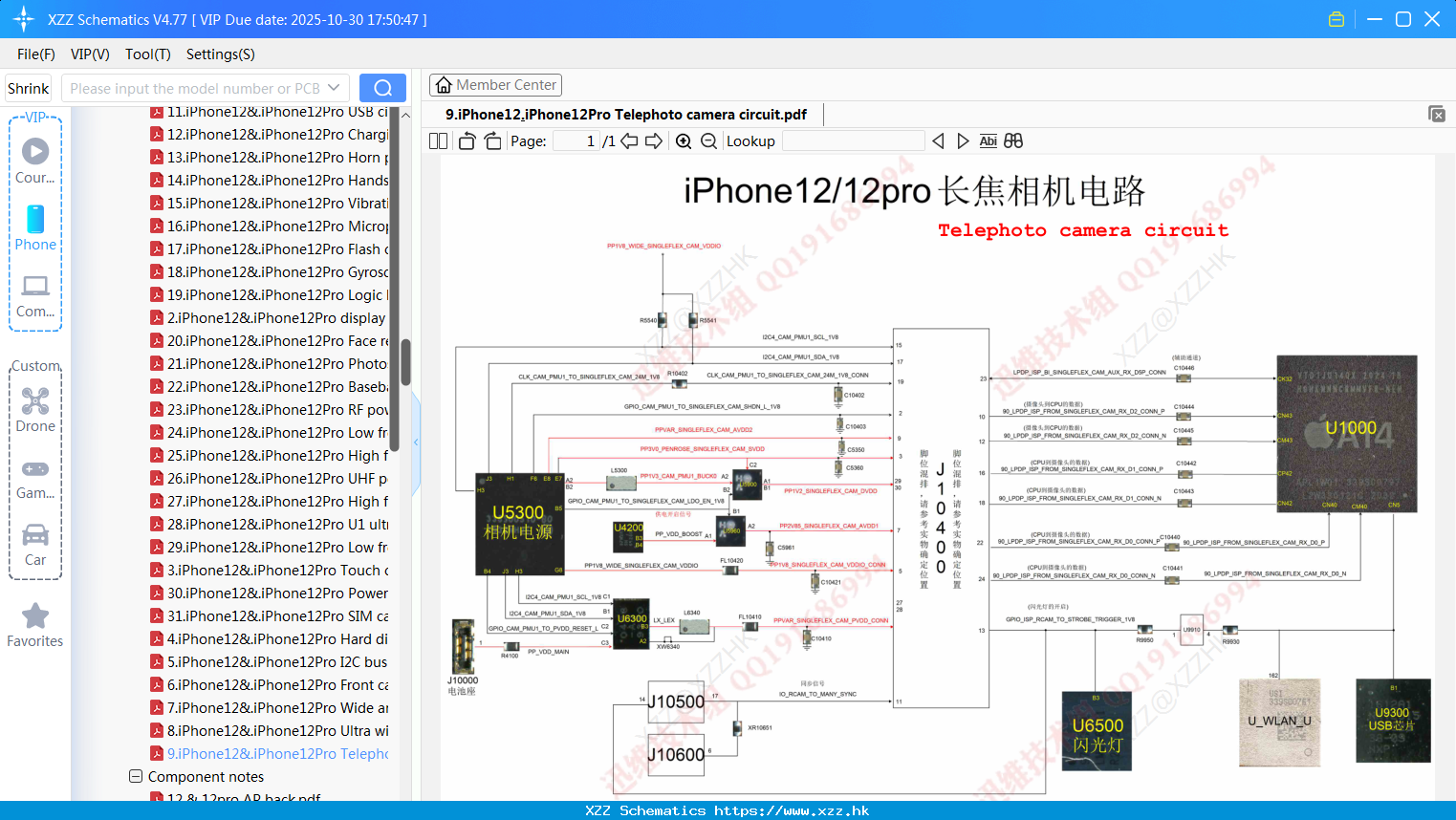
Task: Go to previous page arrow
Action: 629,141
